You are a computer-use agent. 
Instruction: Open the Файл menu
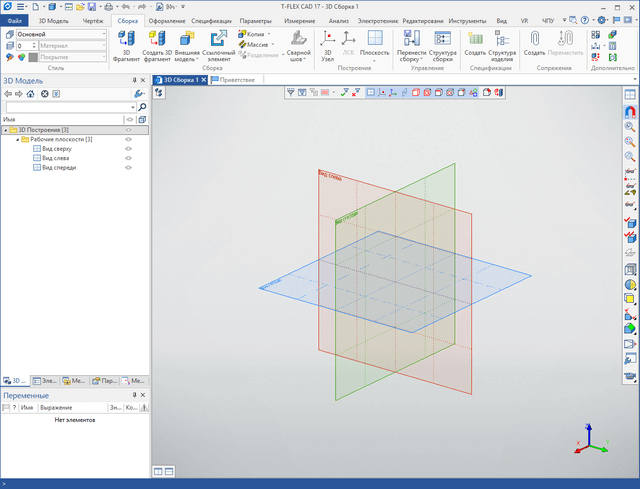[x=15, y=20]
